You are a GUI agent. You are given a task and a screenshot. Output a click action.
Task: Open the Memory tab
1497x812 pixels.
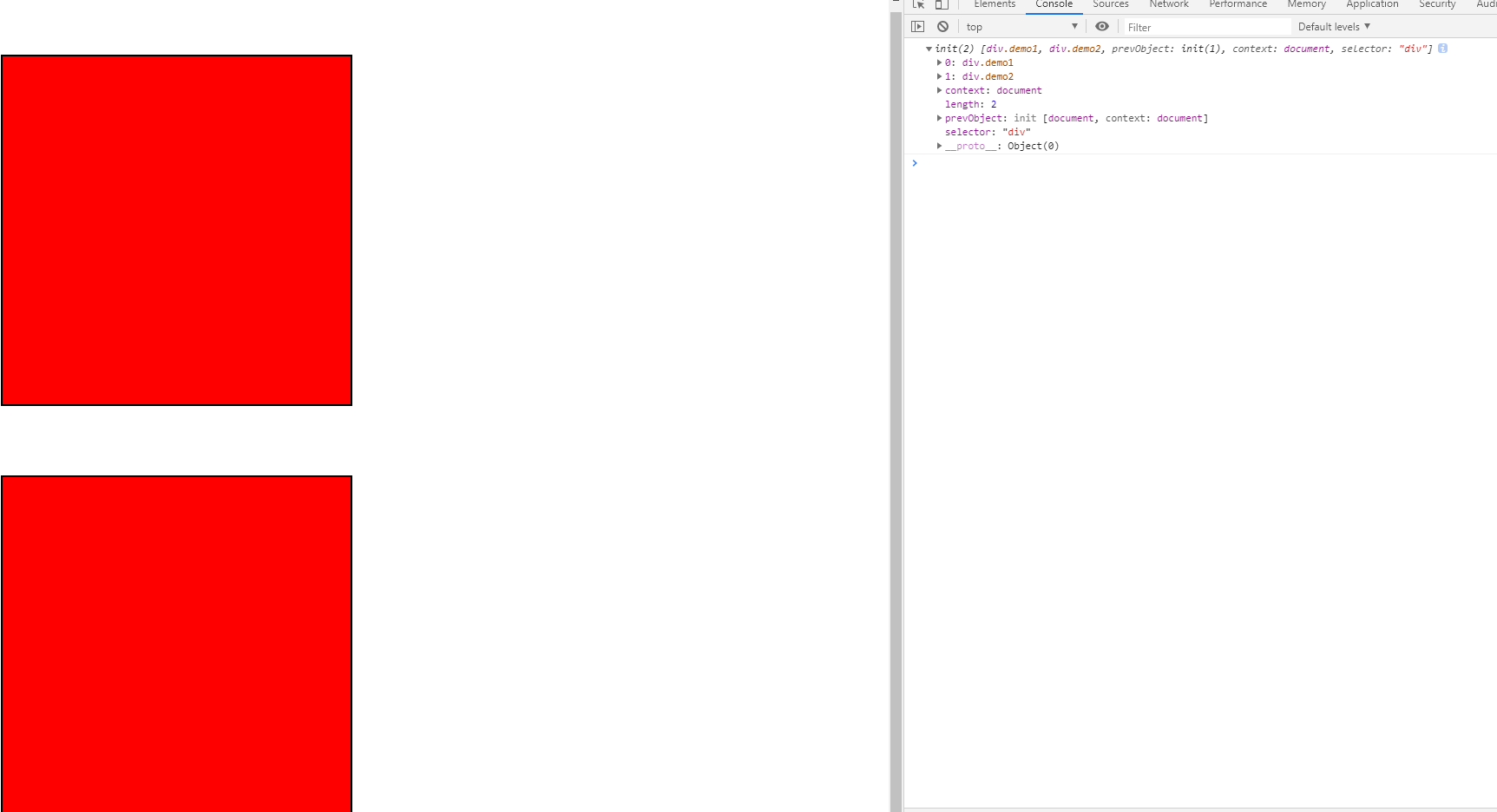(x=1307, y=5)
